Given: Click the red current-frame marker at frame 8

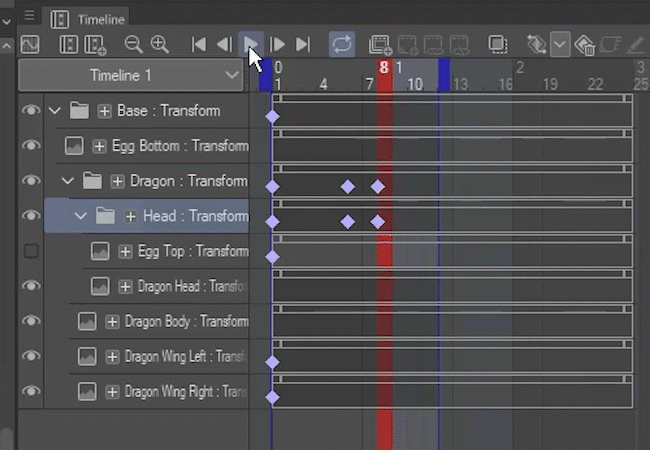Looking at the screenshot, I should tap(384, 68).
